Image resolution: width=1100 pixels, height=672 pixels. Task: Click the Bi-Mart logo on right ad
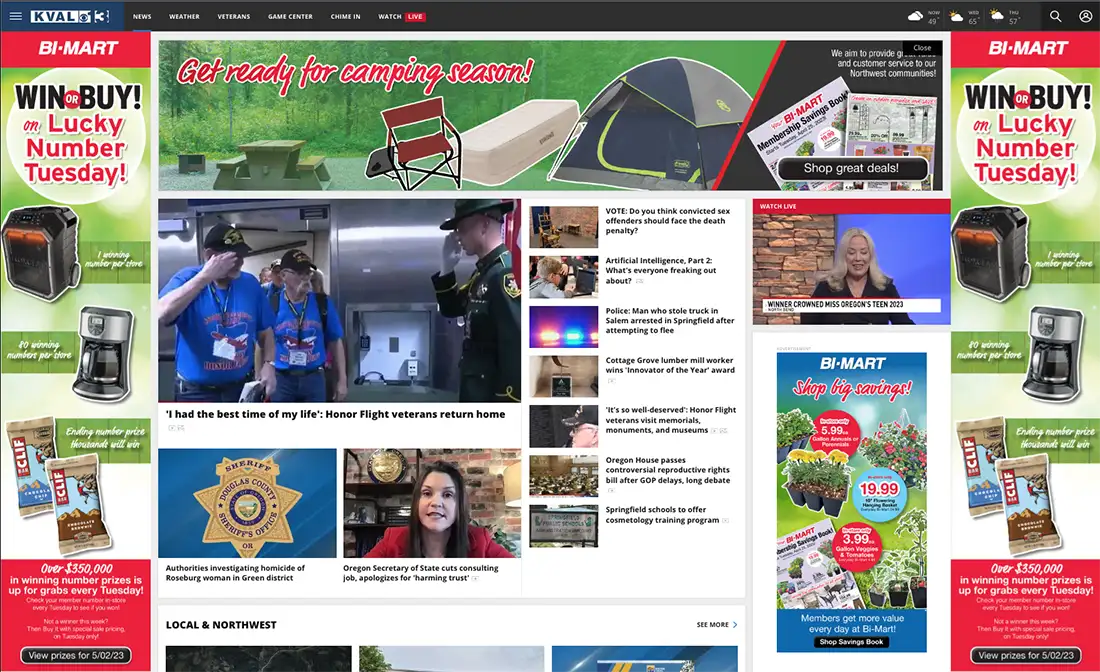(1028, 48)
